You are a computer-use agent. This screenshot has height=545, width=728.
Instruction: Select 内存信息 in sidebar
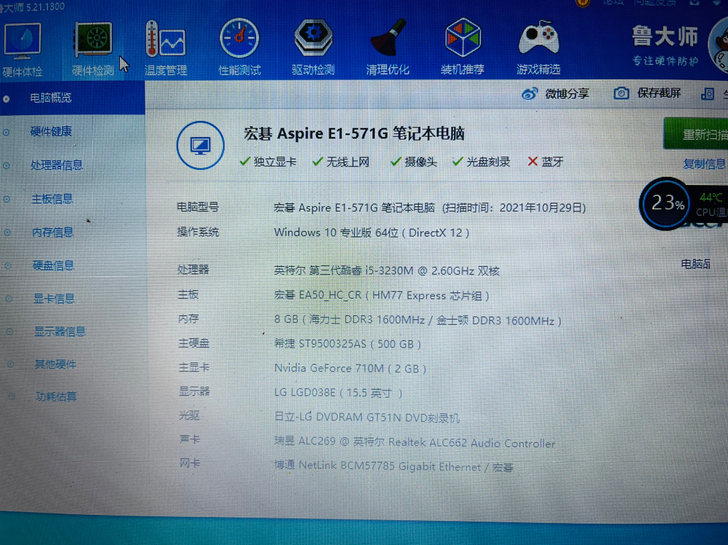(x=52, y=232)
